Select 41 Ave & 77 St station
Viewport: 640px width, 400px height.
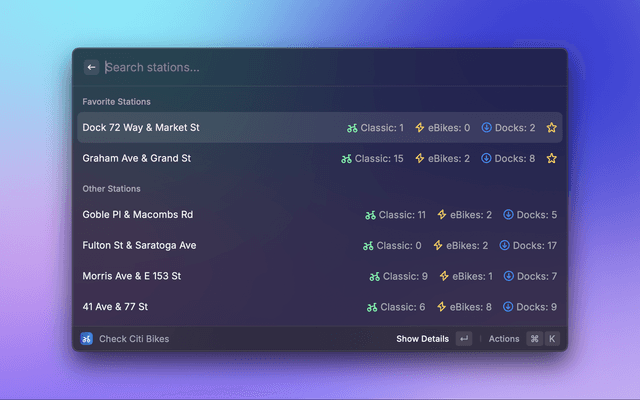[118, 307]
